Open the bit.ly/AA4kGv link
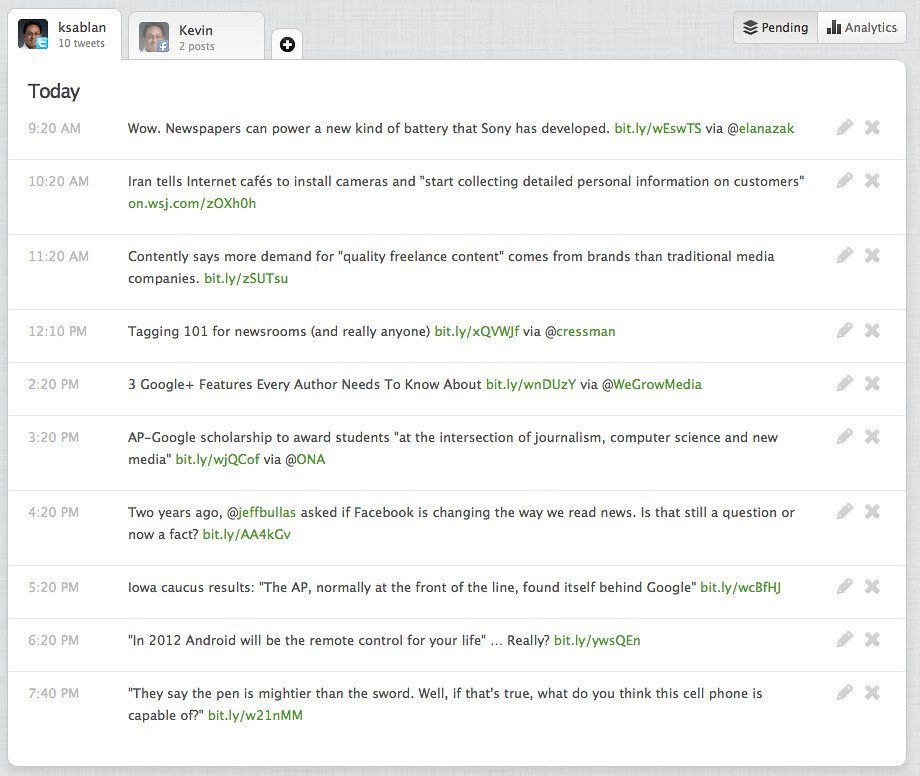920x776 pixels. pos(246,534)
